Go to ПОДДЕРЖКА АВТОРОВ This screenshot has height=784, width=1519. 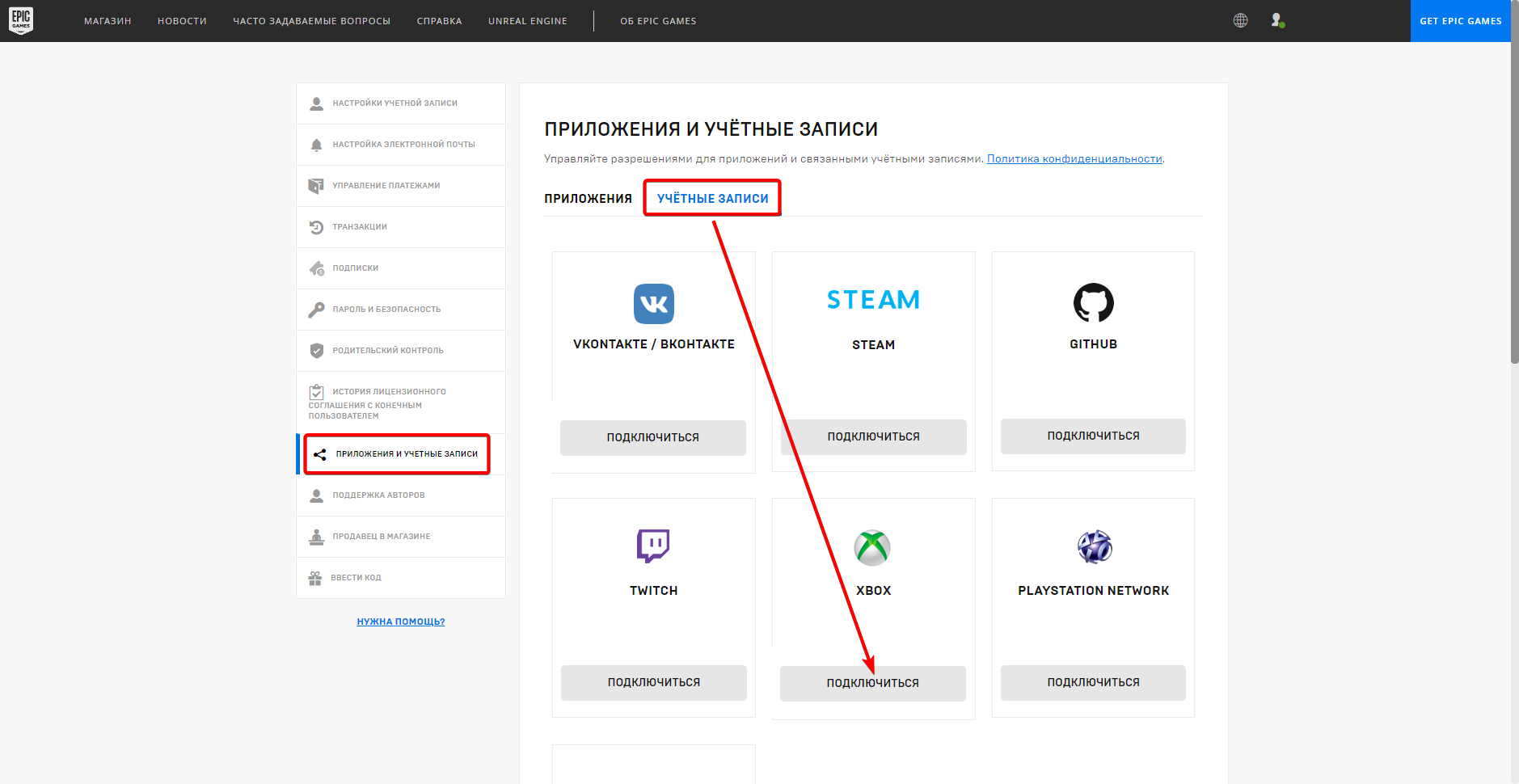coord(401,495)
